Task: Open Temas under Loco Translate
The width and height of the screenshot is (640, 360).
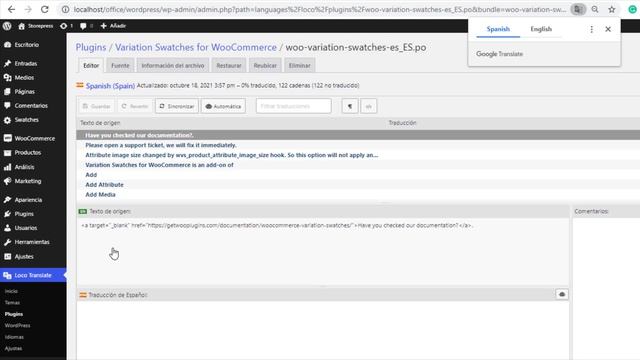Action: point(12,302)
